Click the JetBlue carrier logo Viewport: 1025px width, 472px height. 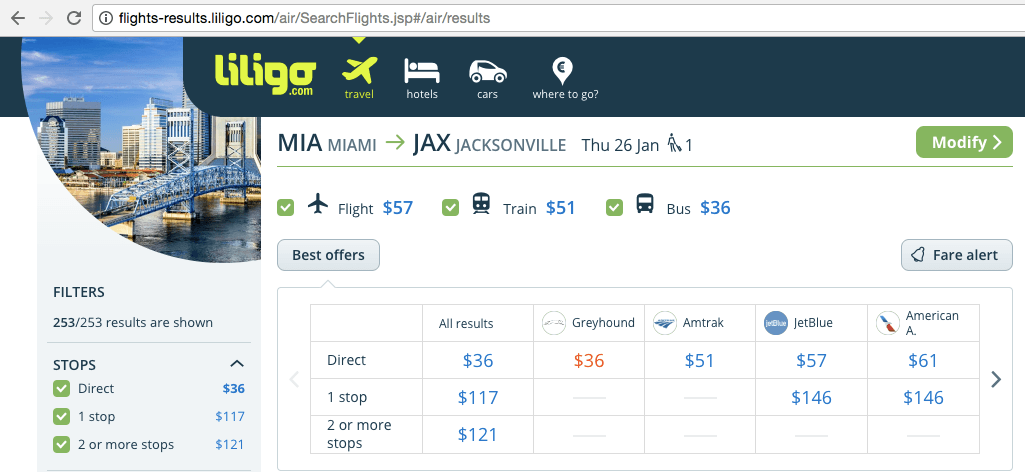click(x=776, y=323)
